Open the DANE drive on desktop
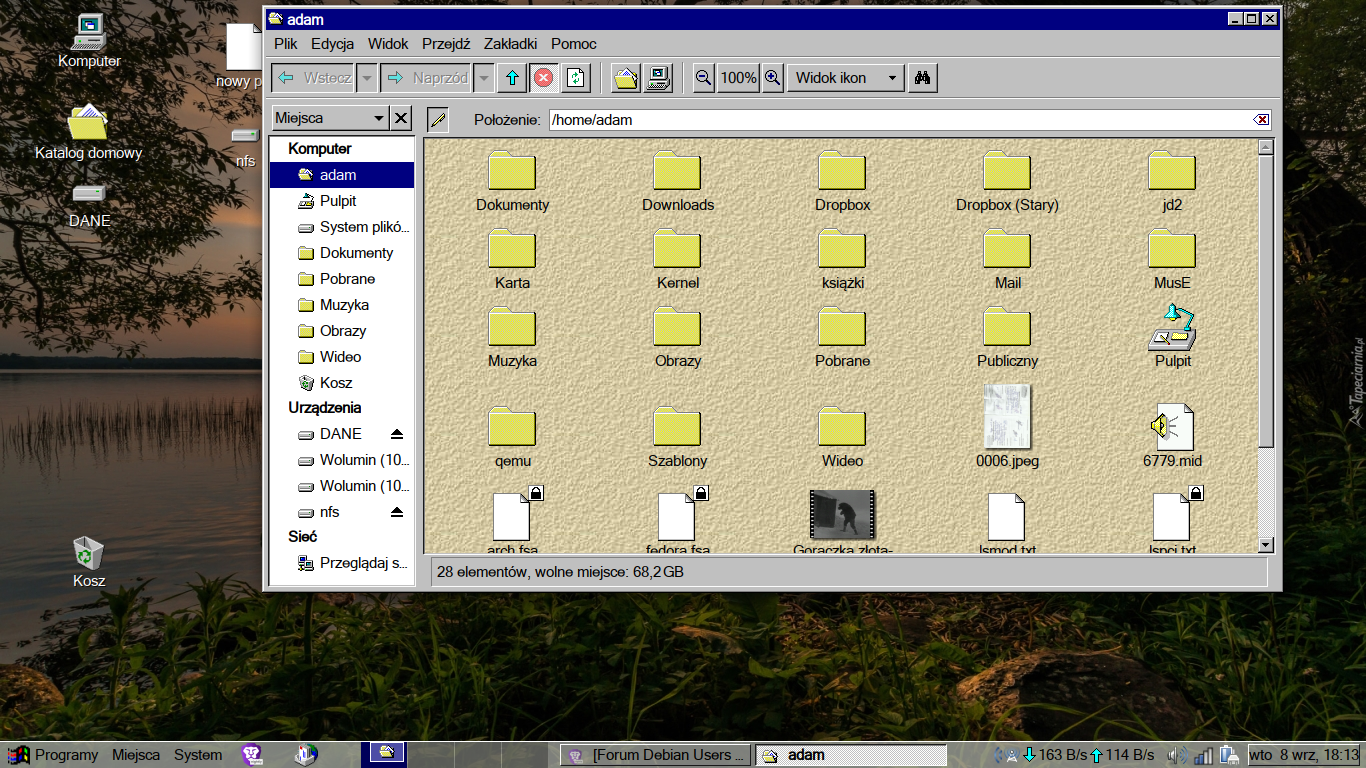The height and width of the screenshot is (768, 1366). [x=89, y=206]
